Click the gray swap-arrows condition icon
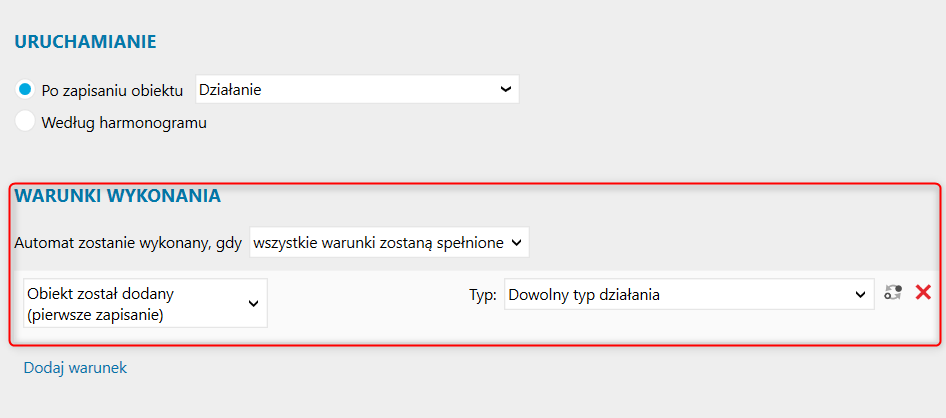Screen dimensions: 946x418 (894, 293)
